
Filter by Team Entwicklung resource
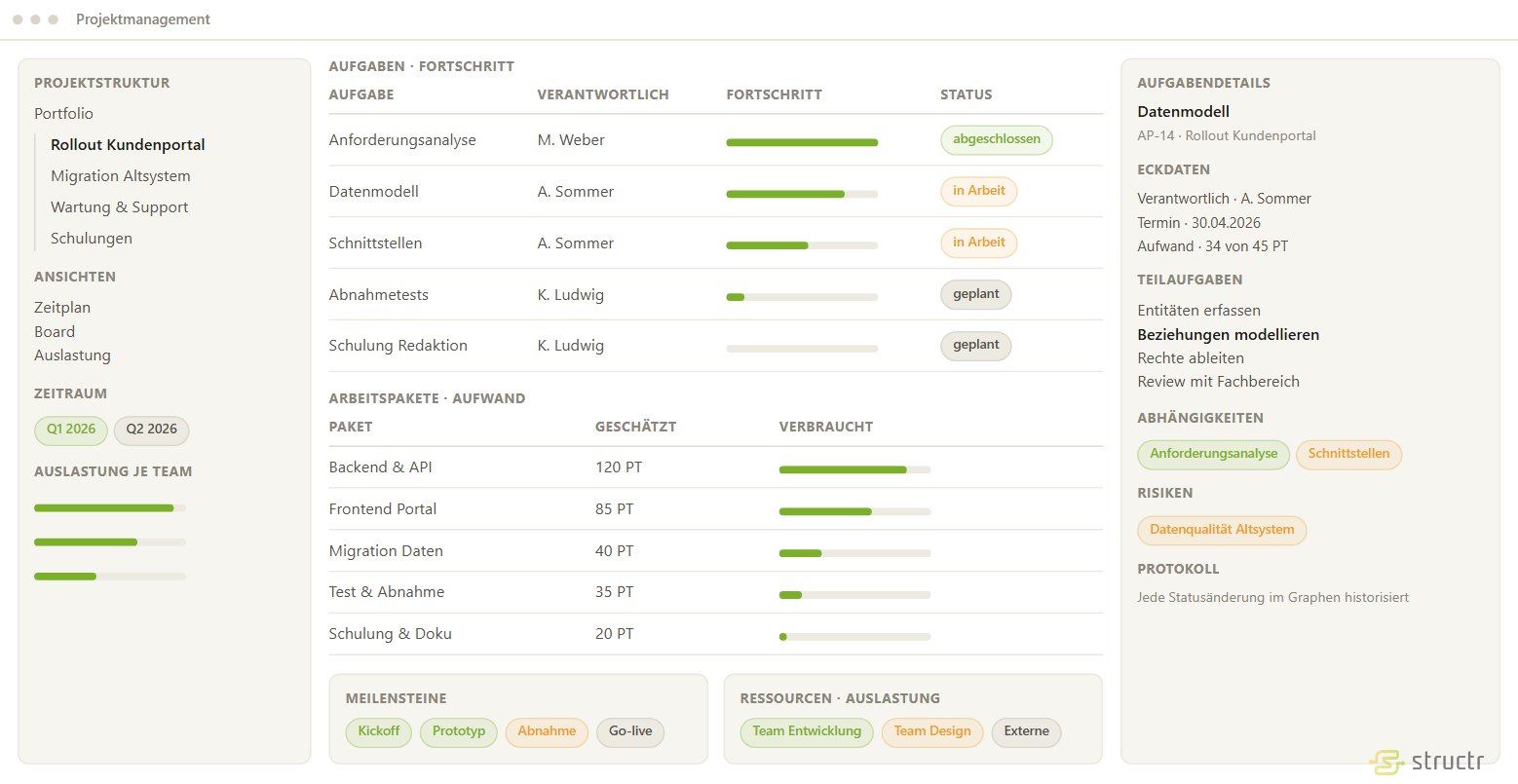coord(807,732)
